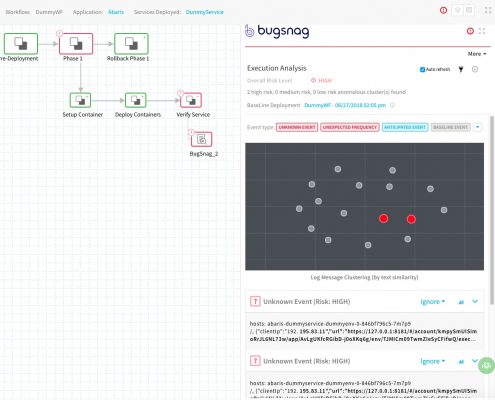Image resolution: width=495 pixels, height=400 pixels.
Task: Click the HIGH overall risk level indicator
Action: 321,80
